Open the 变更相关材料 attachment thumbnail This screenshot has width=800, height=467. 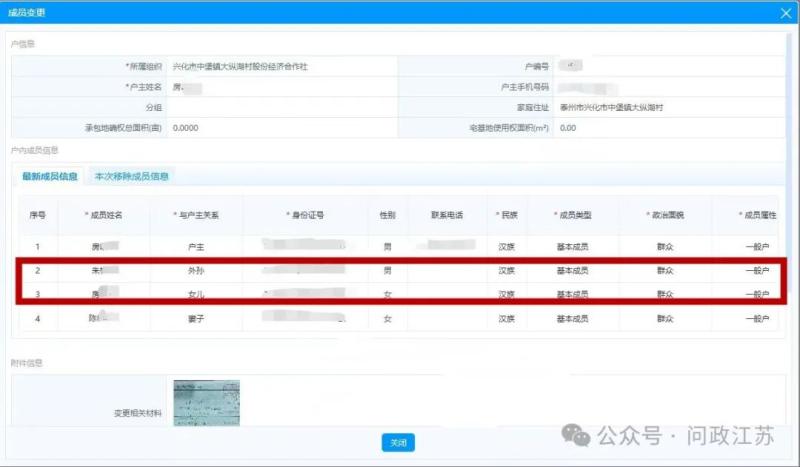coord(206,403)
